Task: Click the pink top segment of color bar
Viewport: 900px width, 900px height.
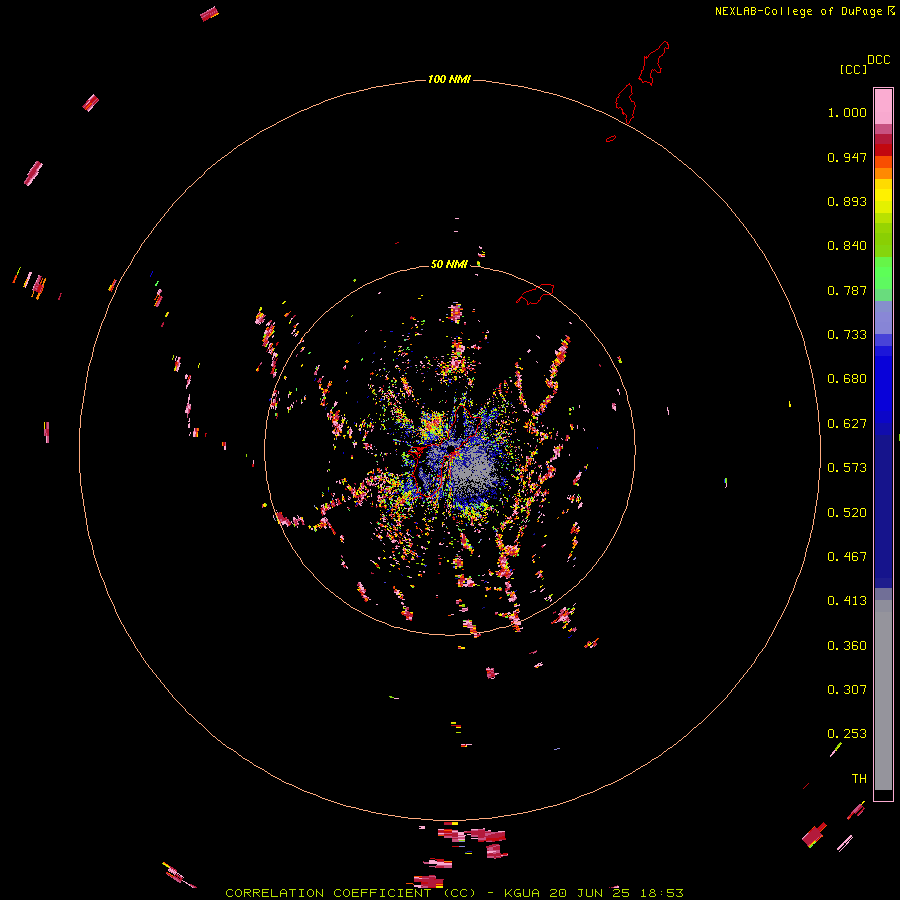Action: pyautogui.click(x=883, y=107)
